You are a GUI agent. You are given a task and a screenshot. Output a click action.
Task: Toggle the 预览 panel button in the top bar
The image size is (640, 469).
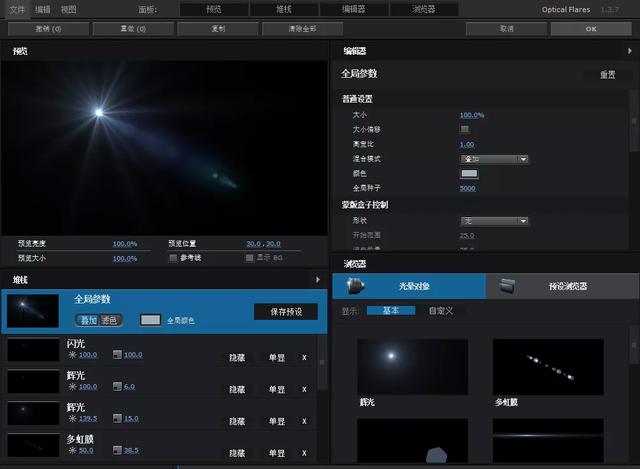pyautogui.click(x=214, y=9)
